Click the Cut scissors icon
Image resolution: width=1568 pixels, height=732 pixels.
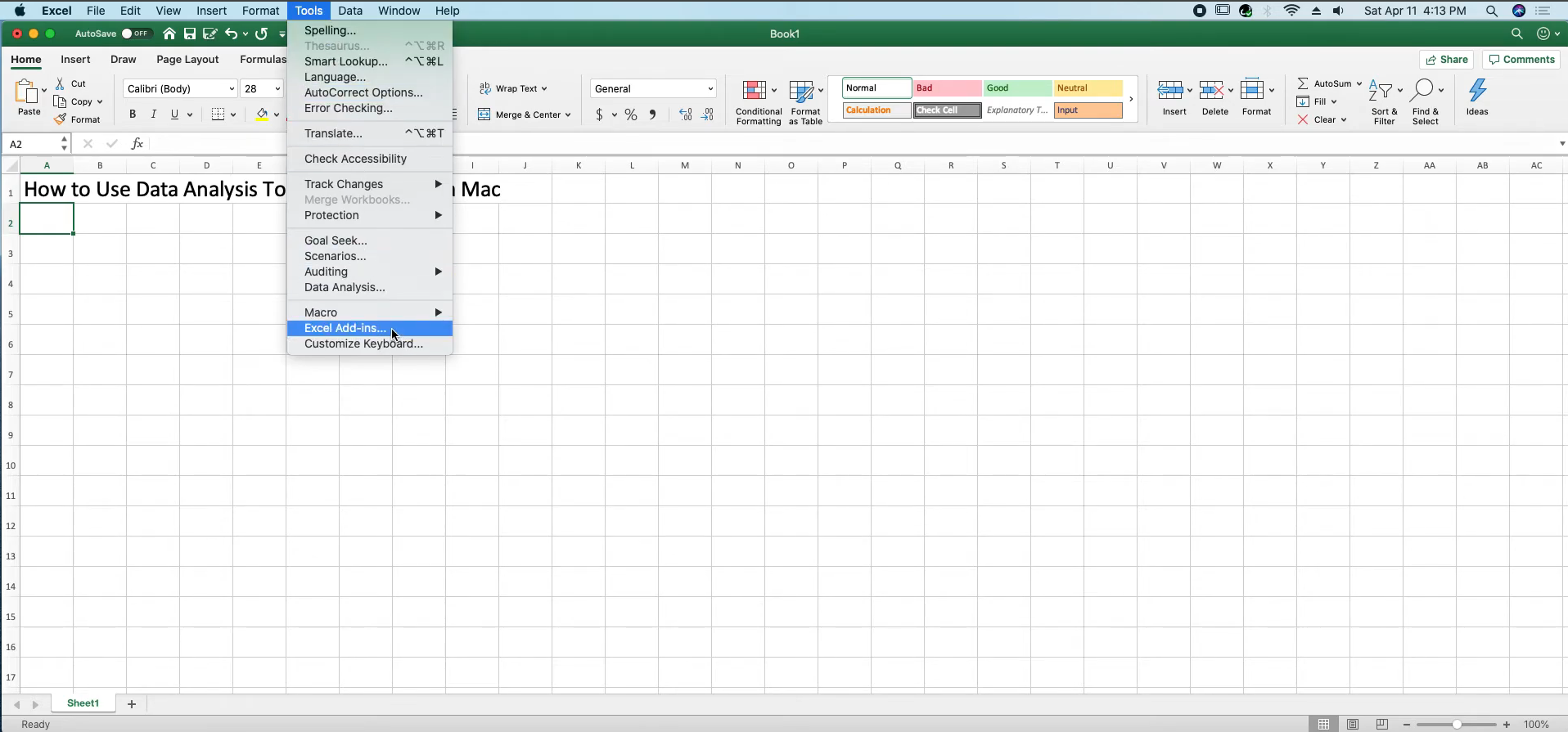(60, 83)
